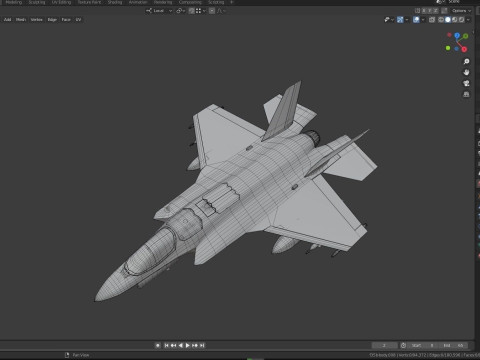Click the red X axis gizmo handle
The image size is (480, 360).
[464, 49]
